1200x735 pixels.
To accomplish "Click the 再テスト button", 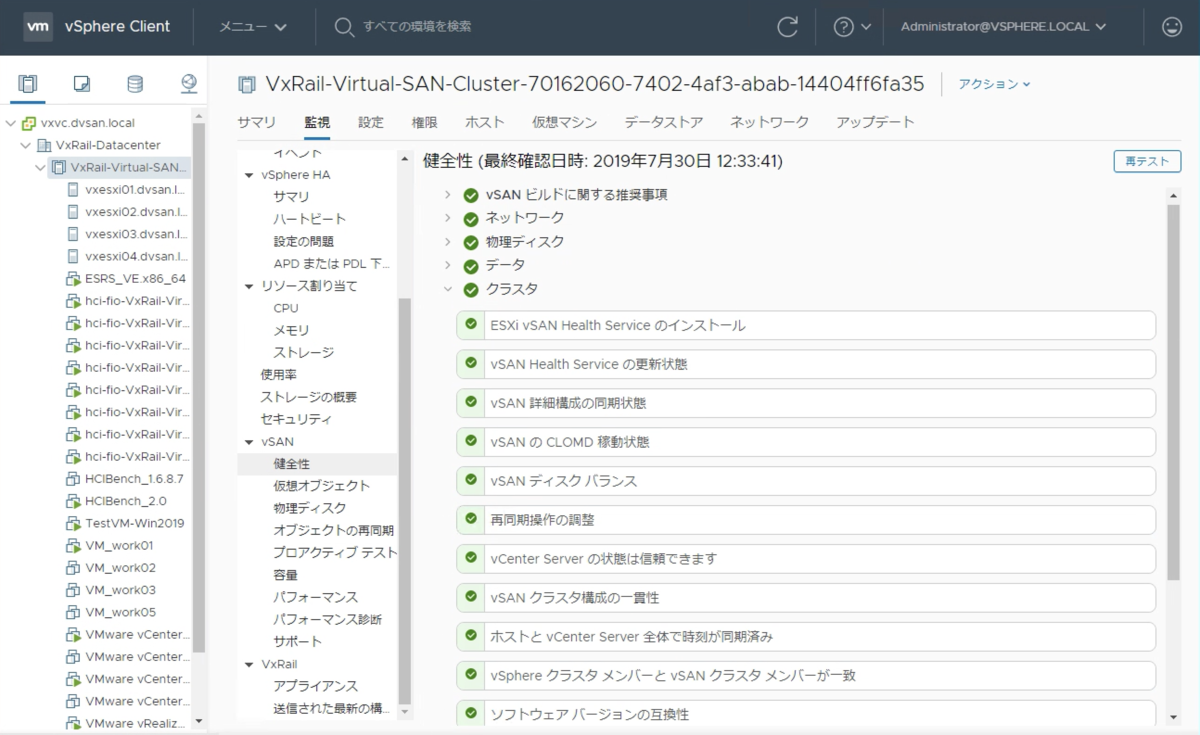I will [x=1147, y=161].
